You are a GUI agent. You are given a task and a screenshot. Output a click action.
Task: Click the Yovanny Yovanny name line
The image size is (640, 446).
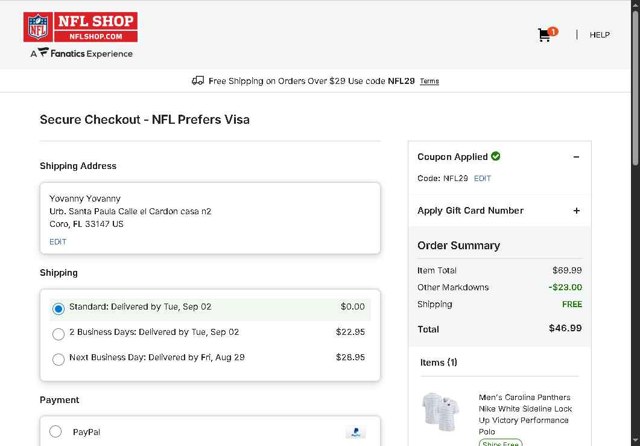pyautogui.click(x=85, y=199)
